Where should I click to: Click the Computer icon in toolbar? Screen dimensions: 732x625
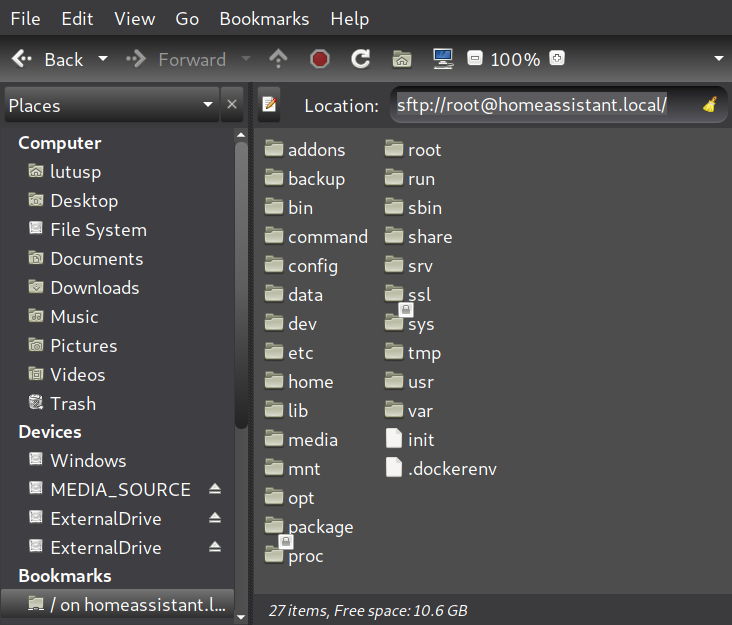pyautogui.click(x=443, y=59)
